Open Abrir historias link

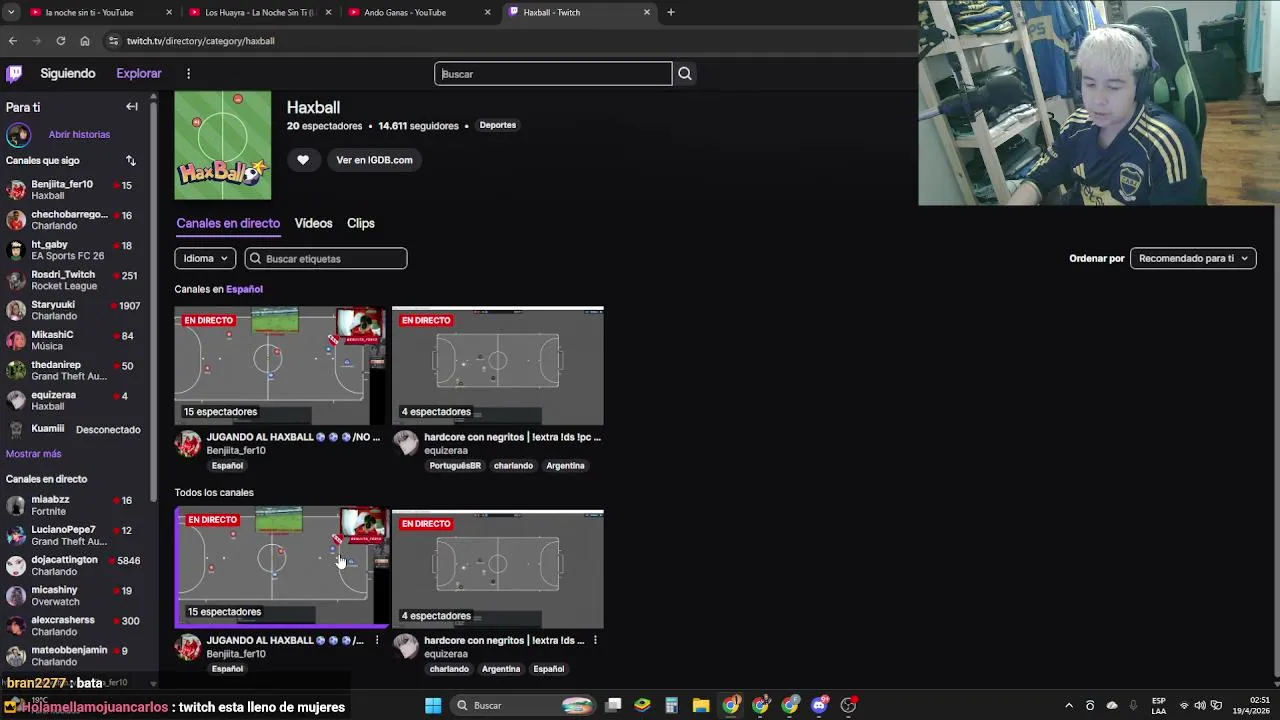click(79, 134)
